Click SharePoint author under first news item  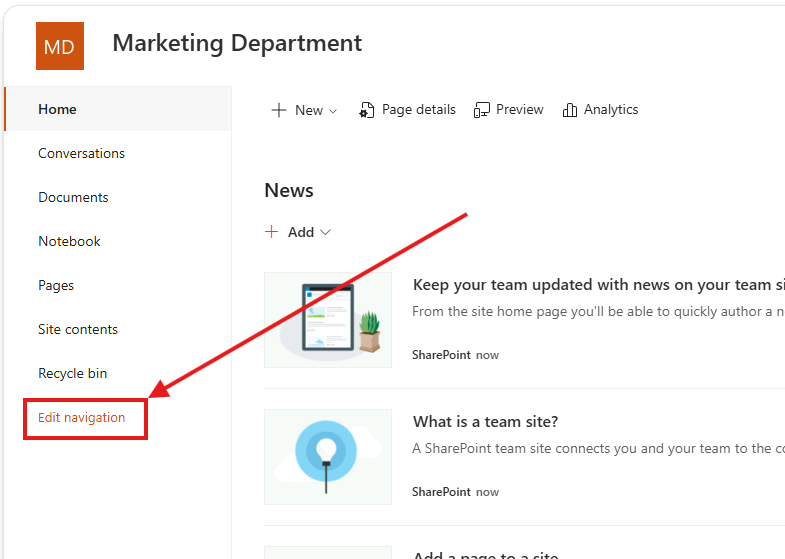441,355
